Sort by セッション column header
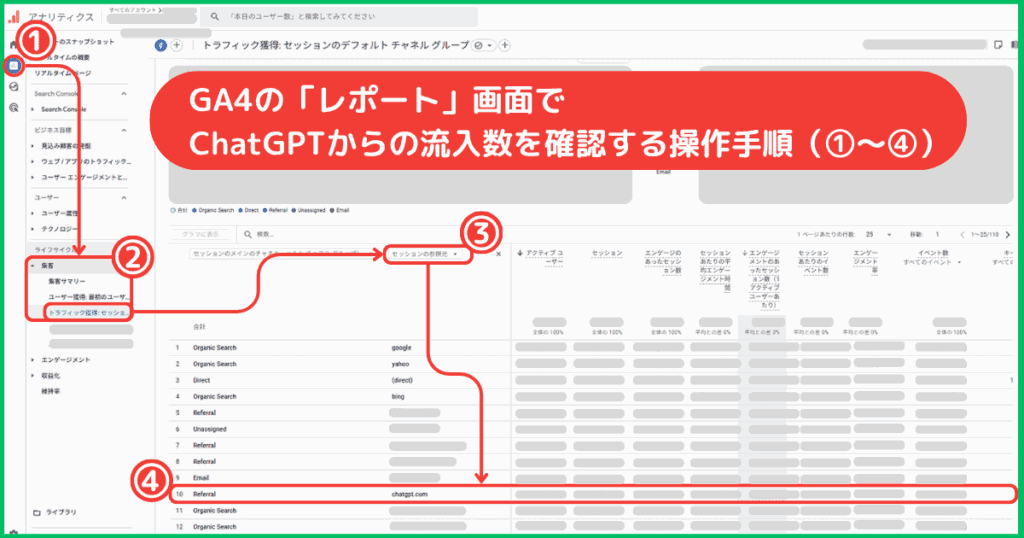1024x538 pixels. point(607,253)
